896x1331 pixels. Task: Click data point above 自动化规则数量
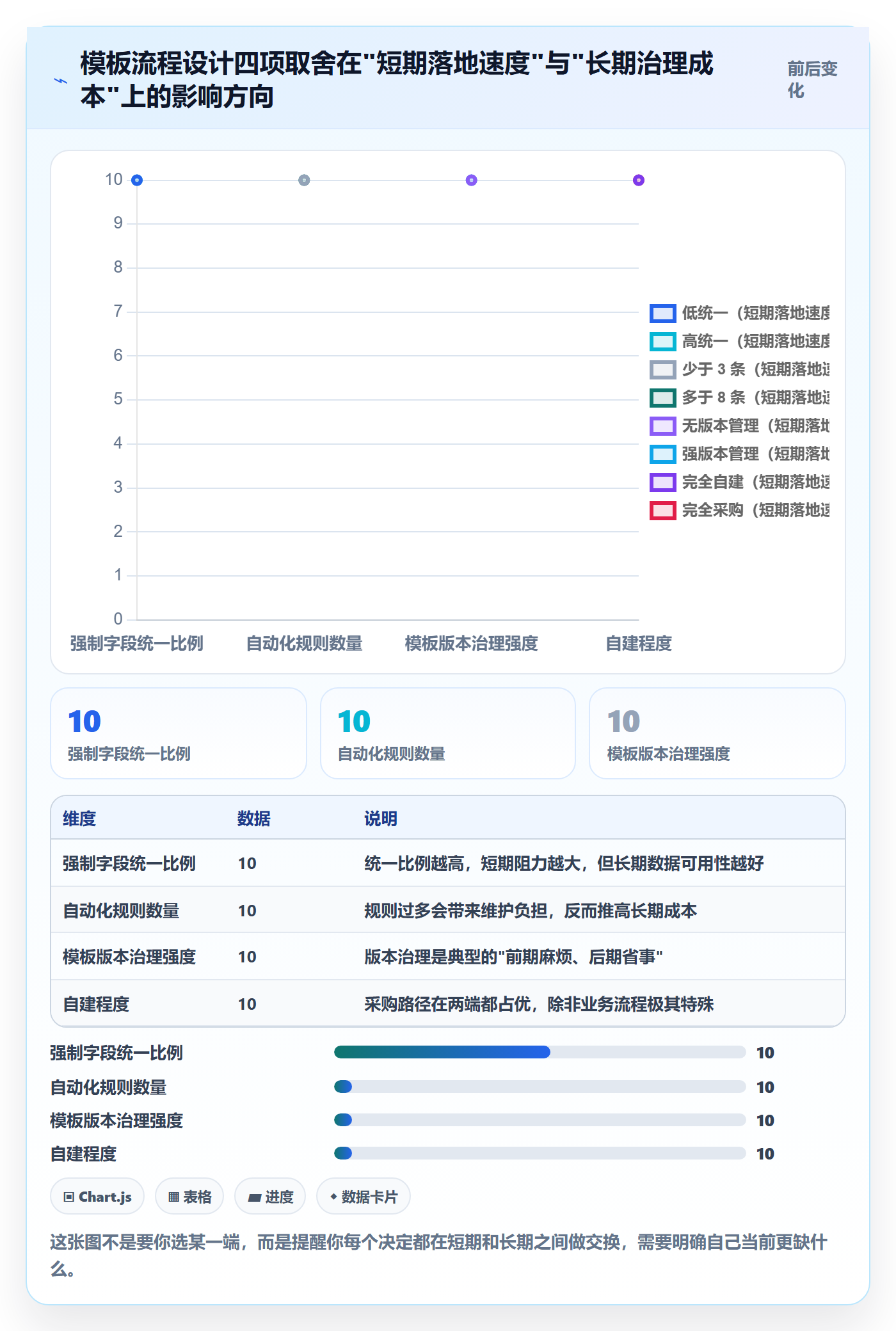point(304,180)
